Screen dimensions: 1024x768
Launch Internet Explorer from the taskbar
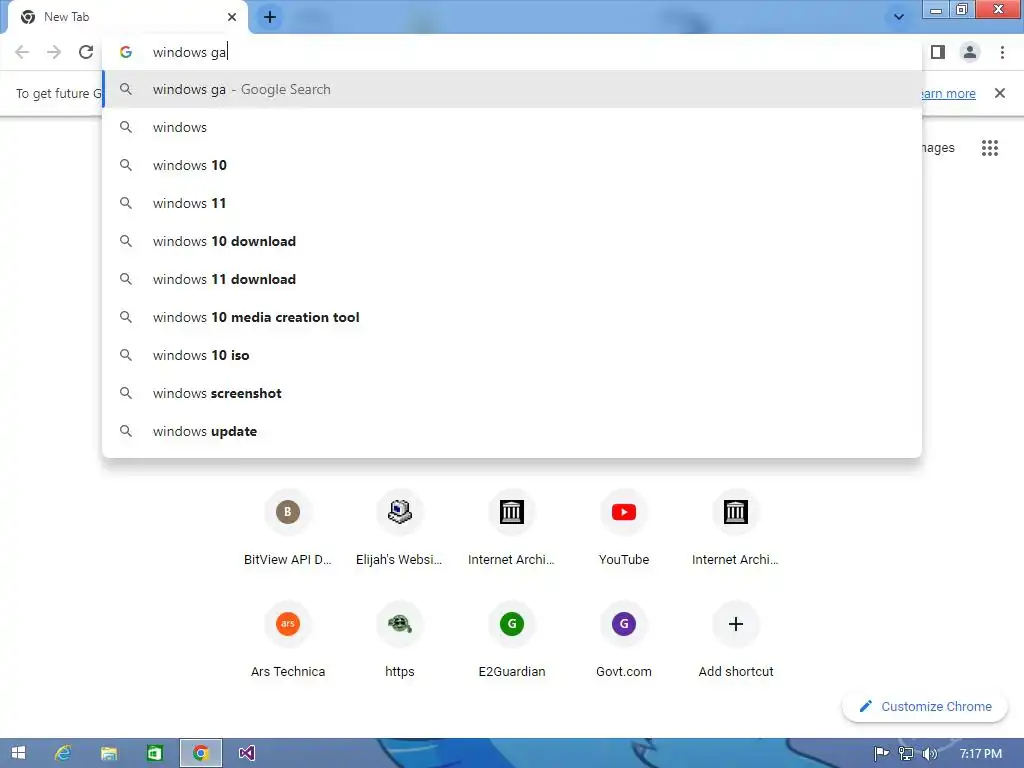[x=63, y=753]
